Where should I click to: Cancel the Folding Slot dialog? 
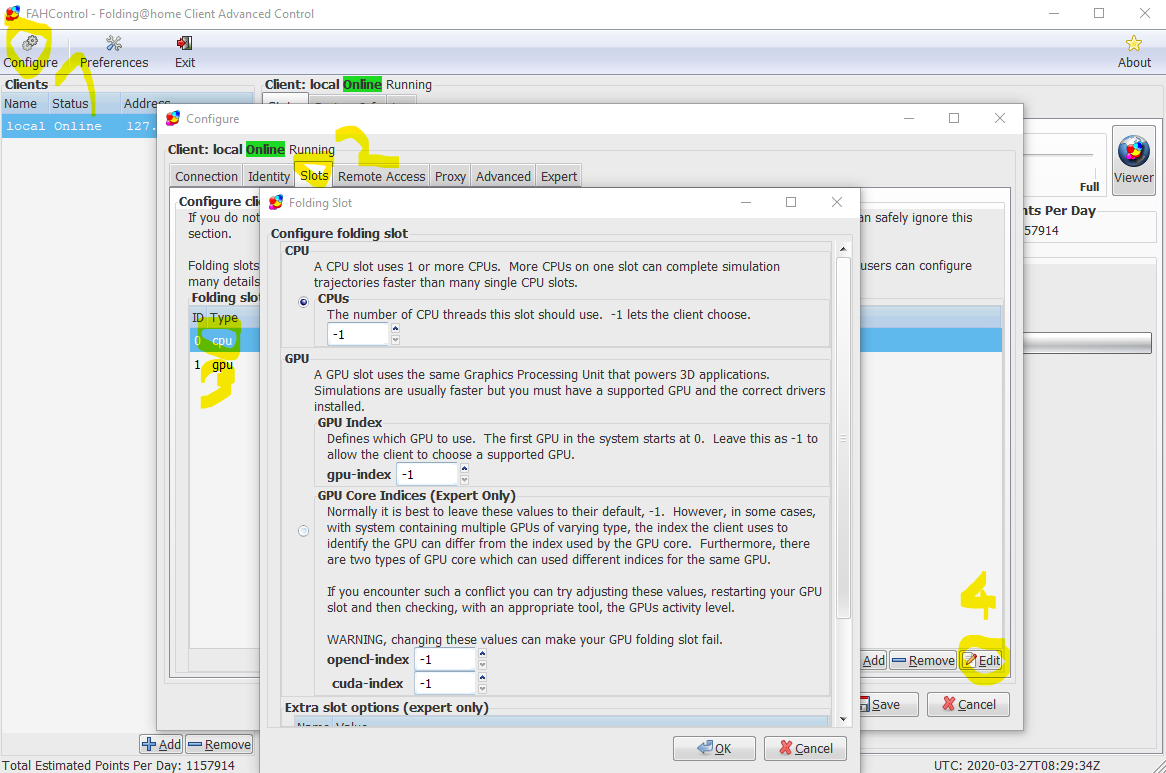(804, 748)
